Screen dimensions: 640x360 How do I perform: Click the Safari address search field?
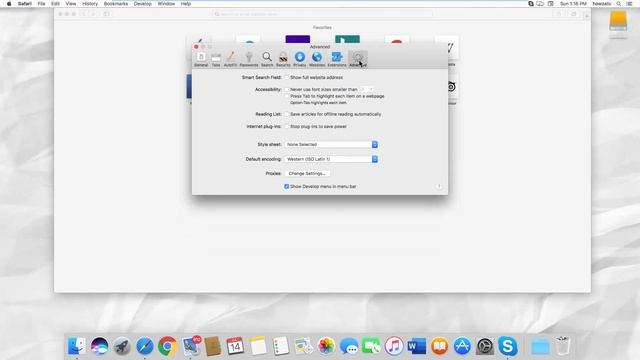322,14
